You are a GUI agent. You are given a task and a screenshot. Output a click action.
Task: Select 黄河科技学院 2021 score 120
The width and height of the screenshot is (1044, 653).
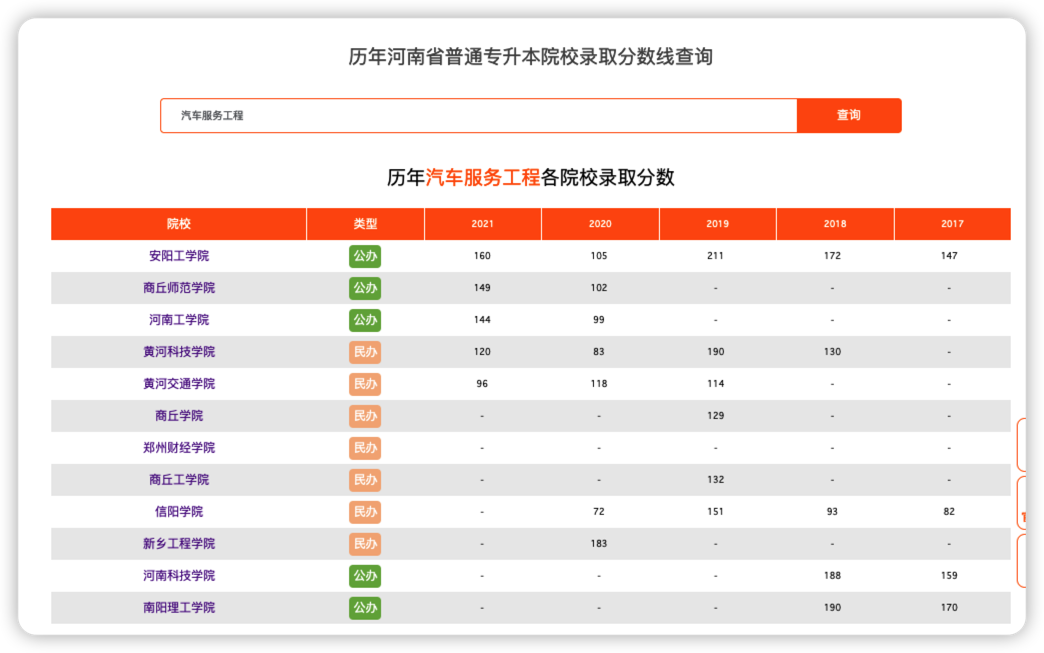click(x=482, y=351)
